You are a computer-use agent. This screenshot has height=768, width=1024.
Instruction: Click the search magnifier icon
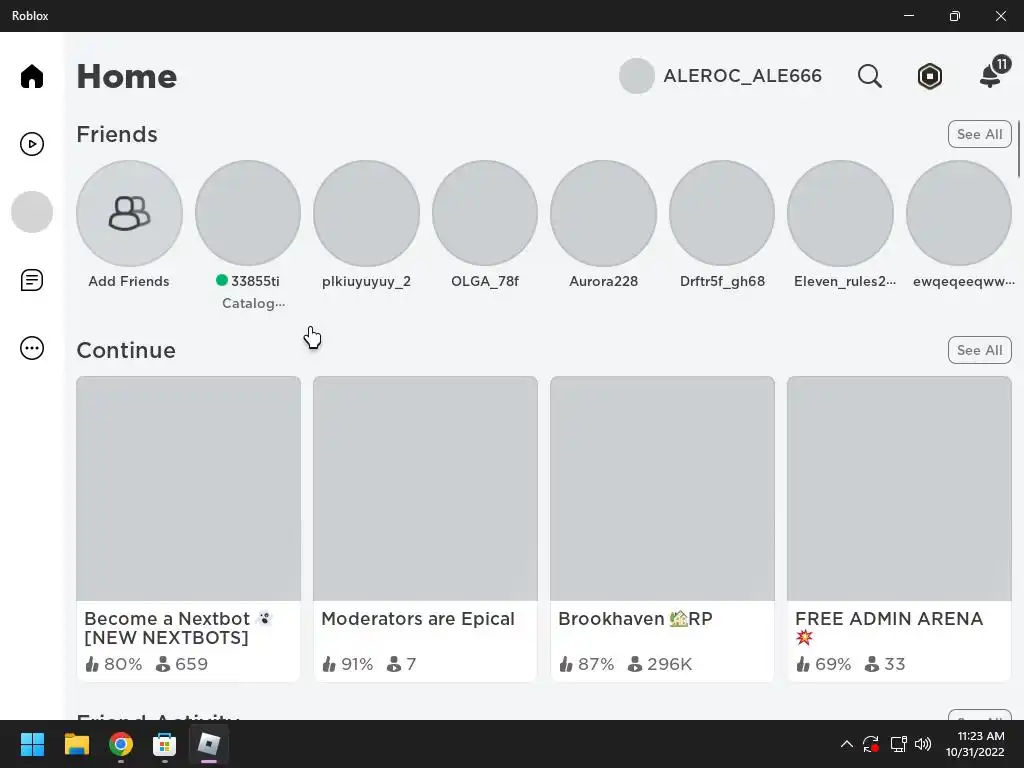[869, 76]
